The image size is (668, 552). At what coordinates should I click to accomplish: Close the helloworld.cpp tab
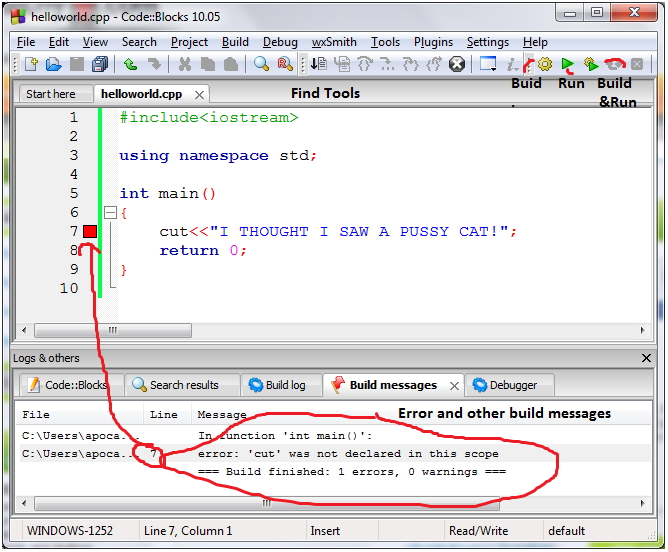200,94
